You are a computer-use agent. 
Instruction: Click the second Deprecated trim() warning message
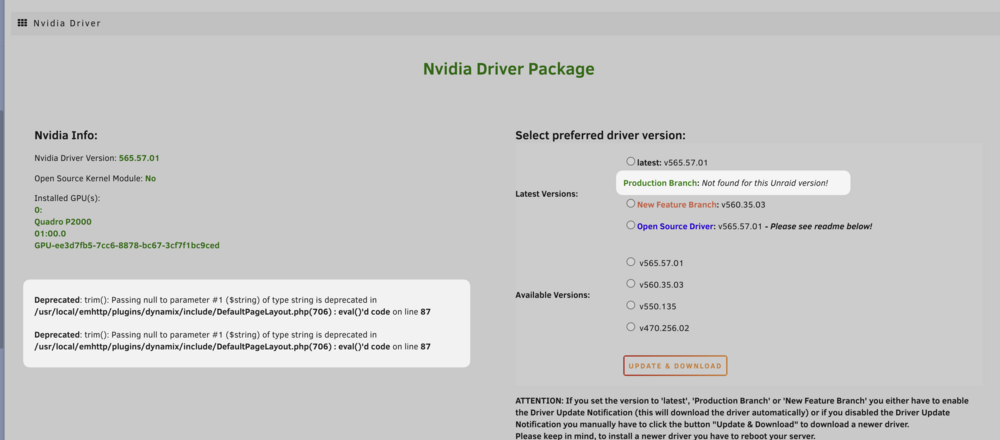[x=233, y=341]
